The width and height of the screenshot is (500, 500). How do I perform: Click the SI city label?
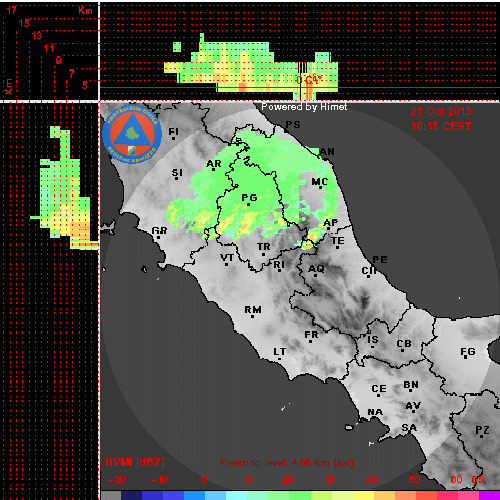point(177,173)
